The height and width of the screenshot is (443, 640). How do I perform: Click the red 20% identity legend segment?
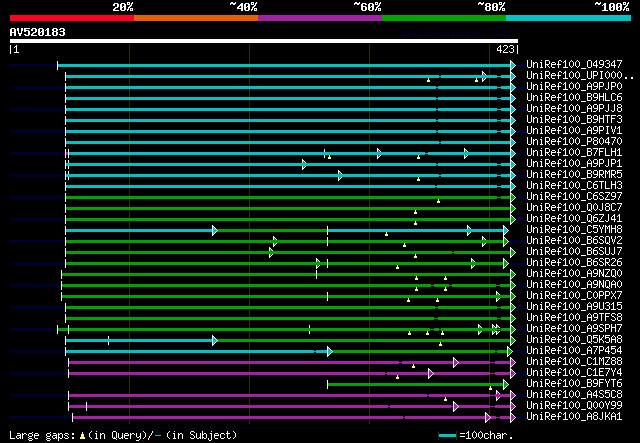click(70, 18)
